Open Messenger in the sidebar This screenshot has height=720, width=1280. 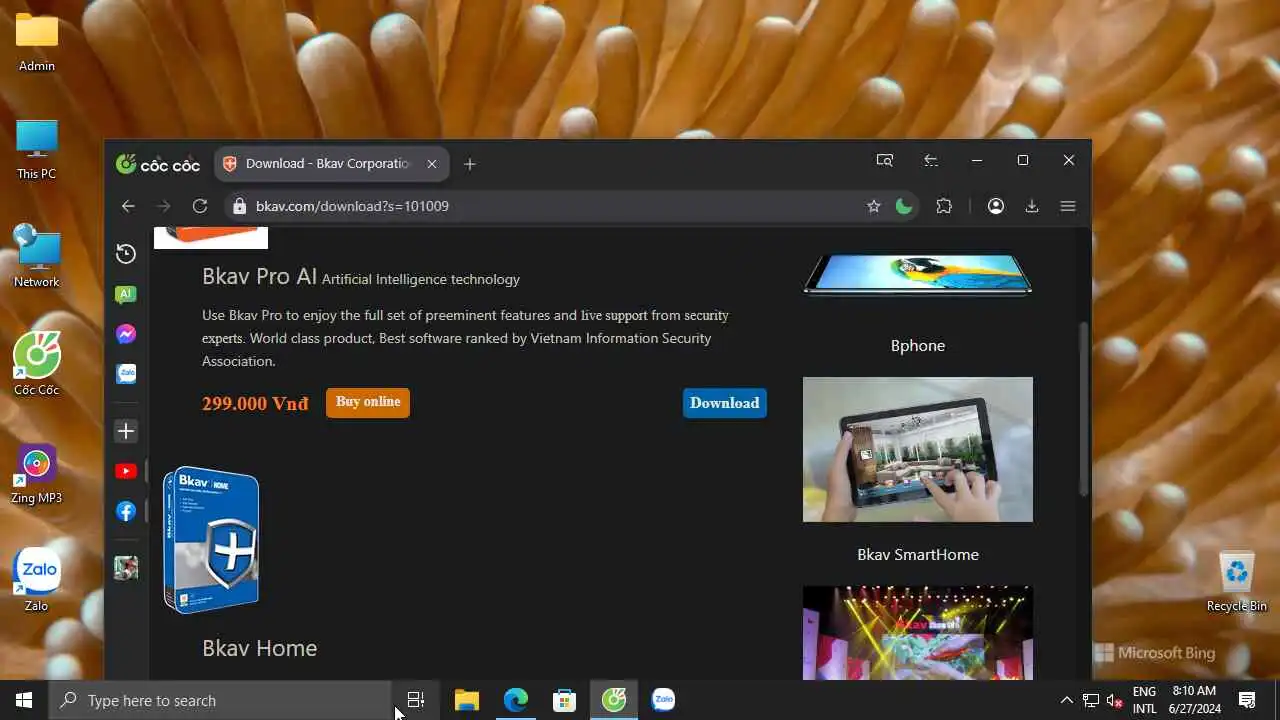126,334
